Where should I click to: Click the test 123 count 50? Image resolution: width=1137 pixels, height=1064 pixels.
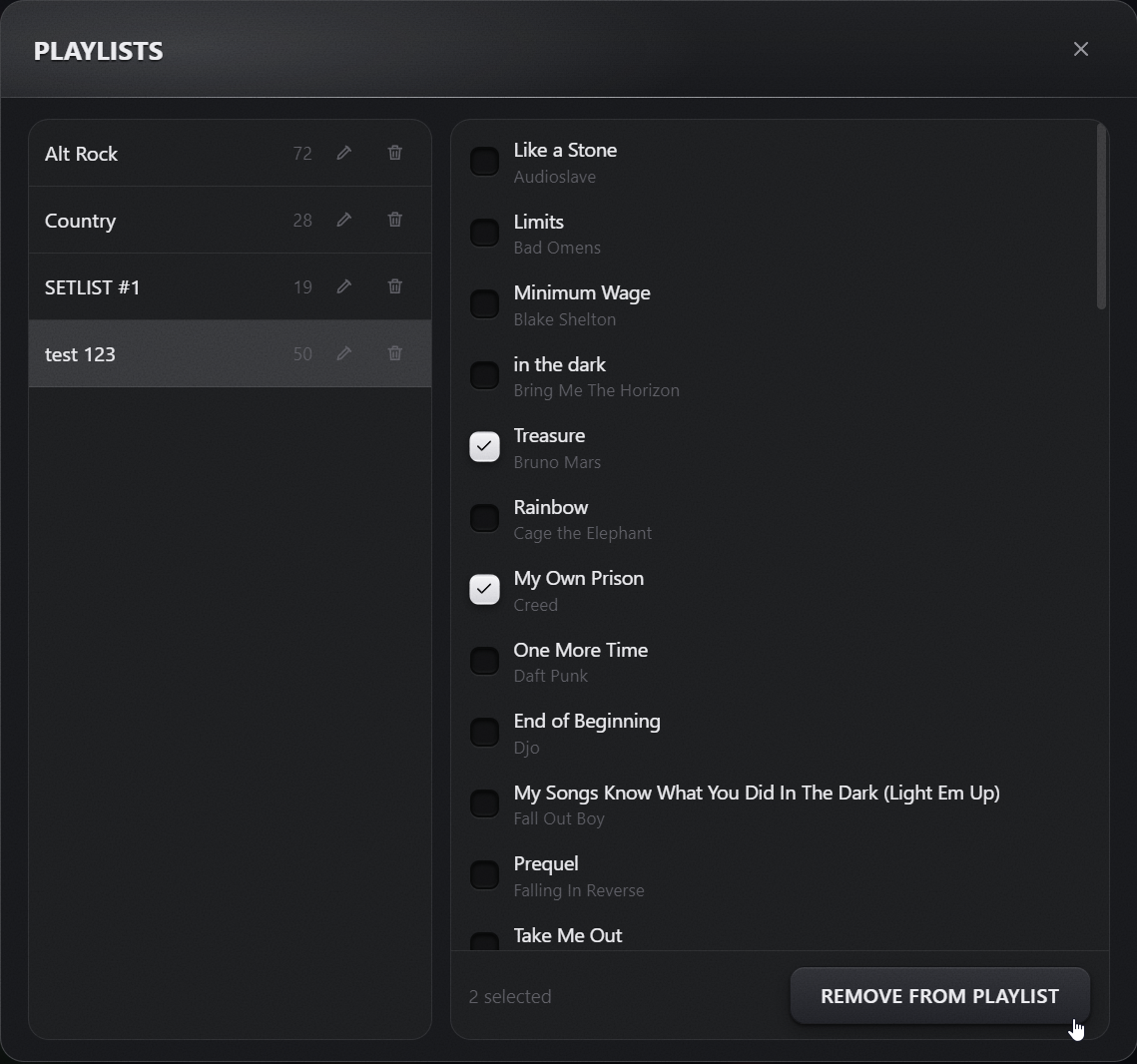point(302,353)
